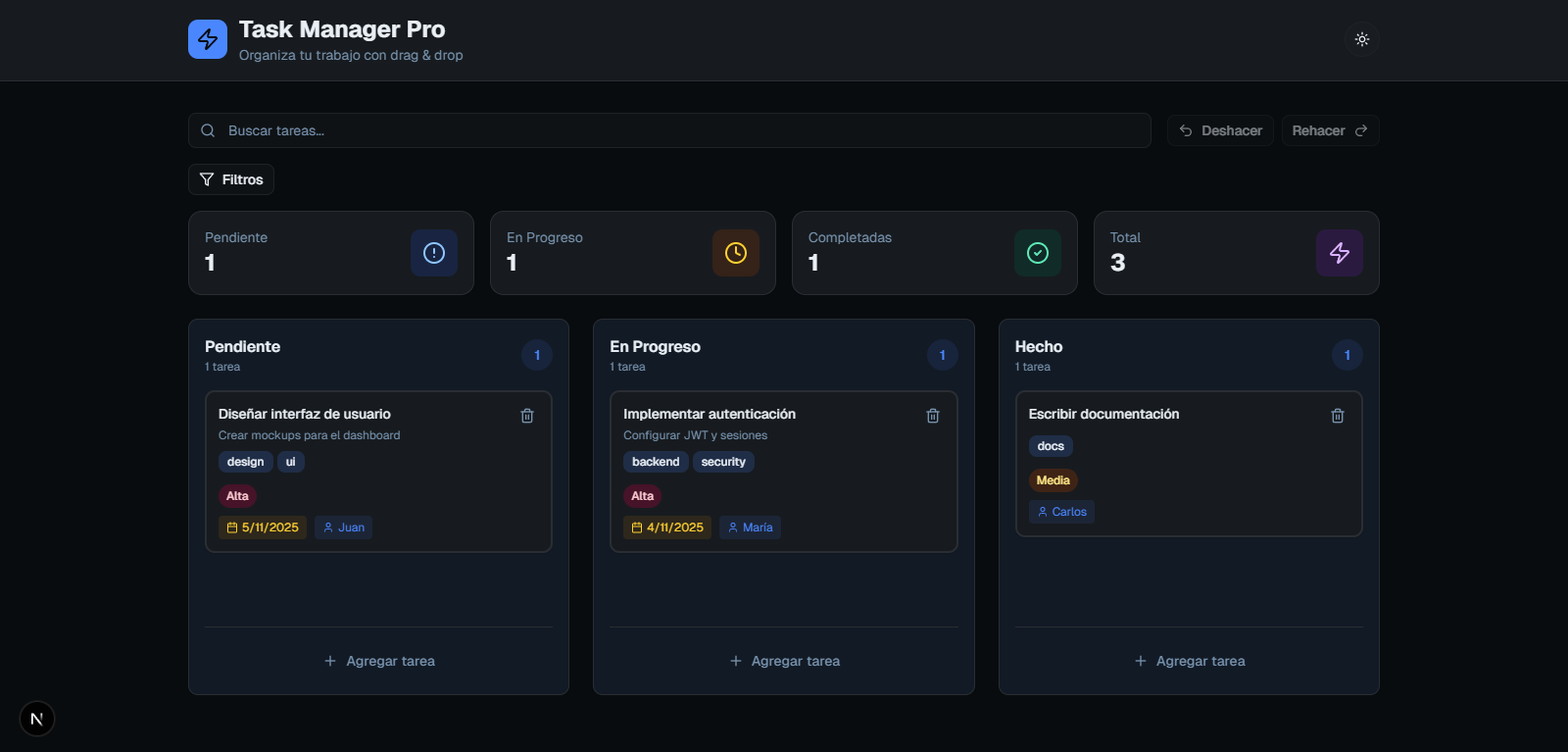
Task: Select the design tag
Action: [245, 462]
